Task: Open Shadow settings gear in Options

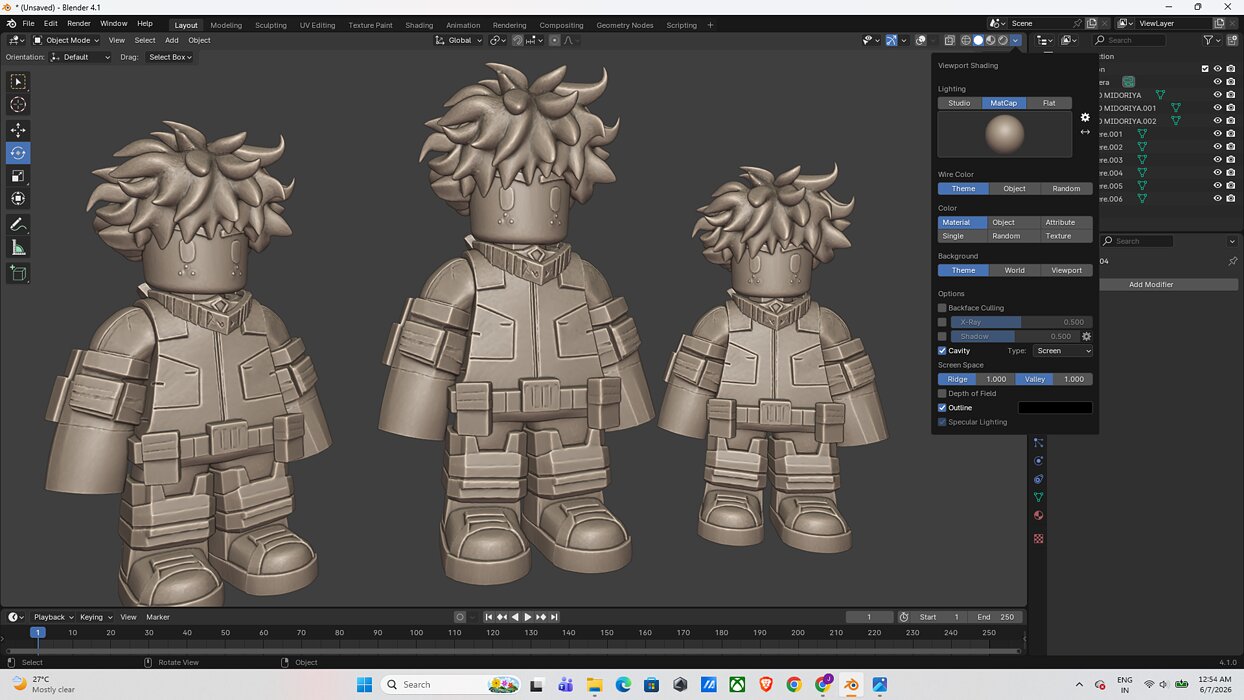Action: pyautogui.click(x=1087, y=337)
